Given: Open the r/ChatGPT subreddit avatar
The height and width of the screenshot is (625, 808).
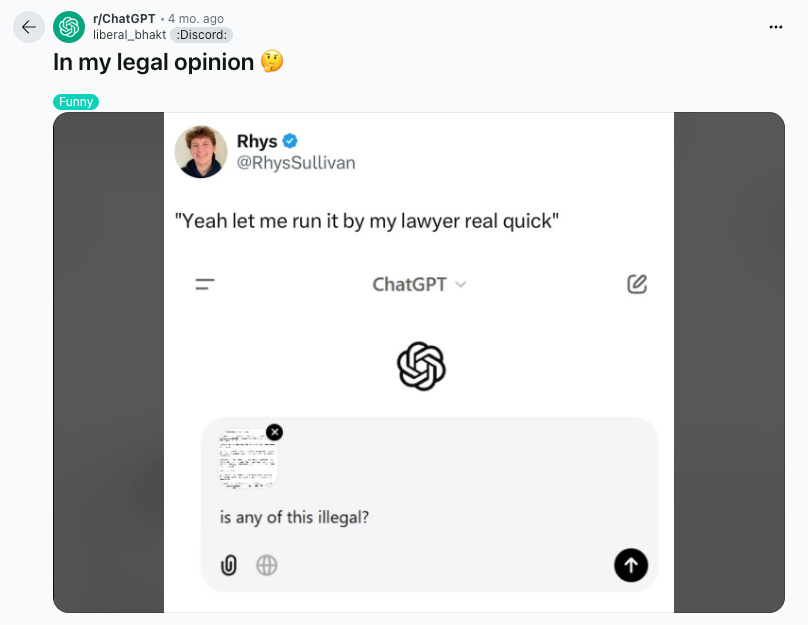Looking at the screenshot, I should pos(69,27).
